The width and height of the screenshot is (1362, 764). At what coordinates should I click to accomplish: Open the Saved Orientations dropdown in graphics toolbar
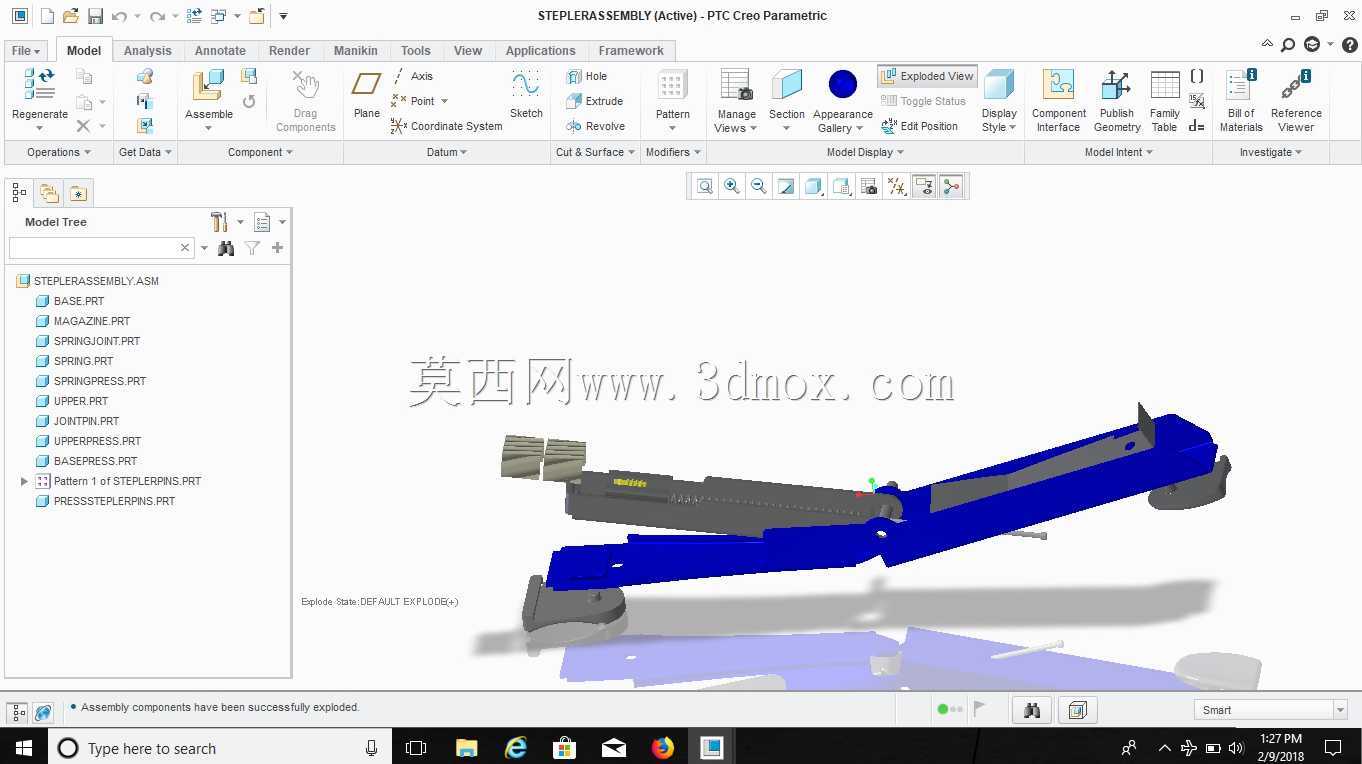pyautogui.click(x=842, y=186)
